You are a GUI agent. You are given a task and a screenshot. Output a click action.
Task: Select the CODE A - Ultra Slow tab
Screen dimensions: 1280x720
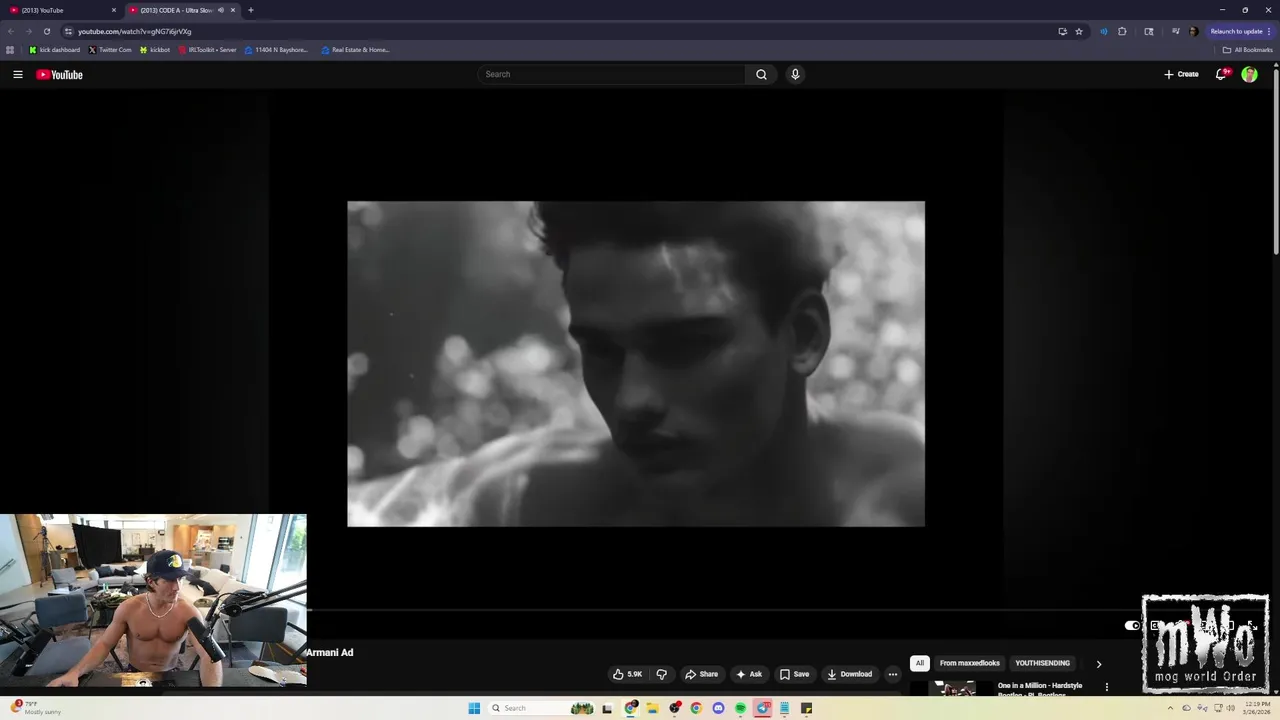pyautogui.click(x=180, y=10)
